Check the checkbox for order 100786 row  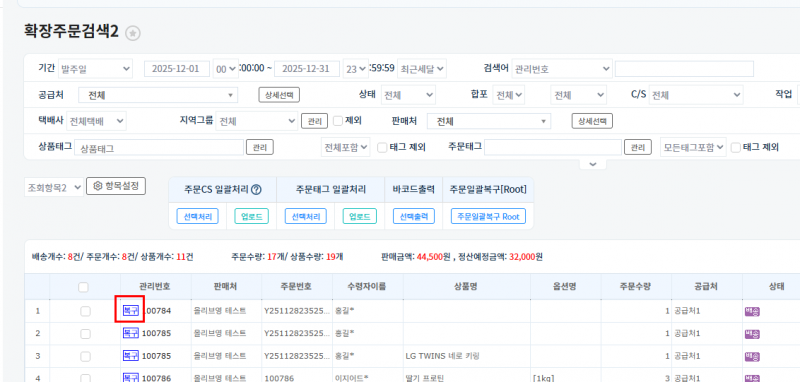(85, 378)
